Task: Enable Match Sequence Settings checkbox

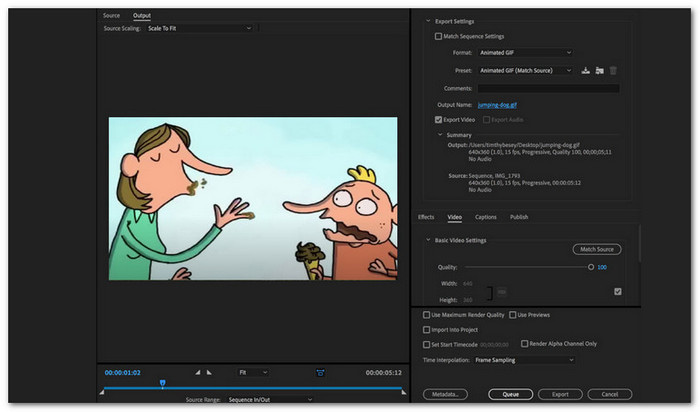Action: [438, 36]
